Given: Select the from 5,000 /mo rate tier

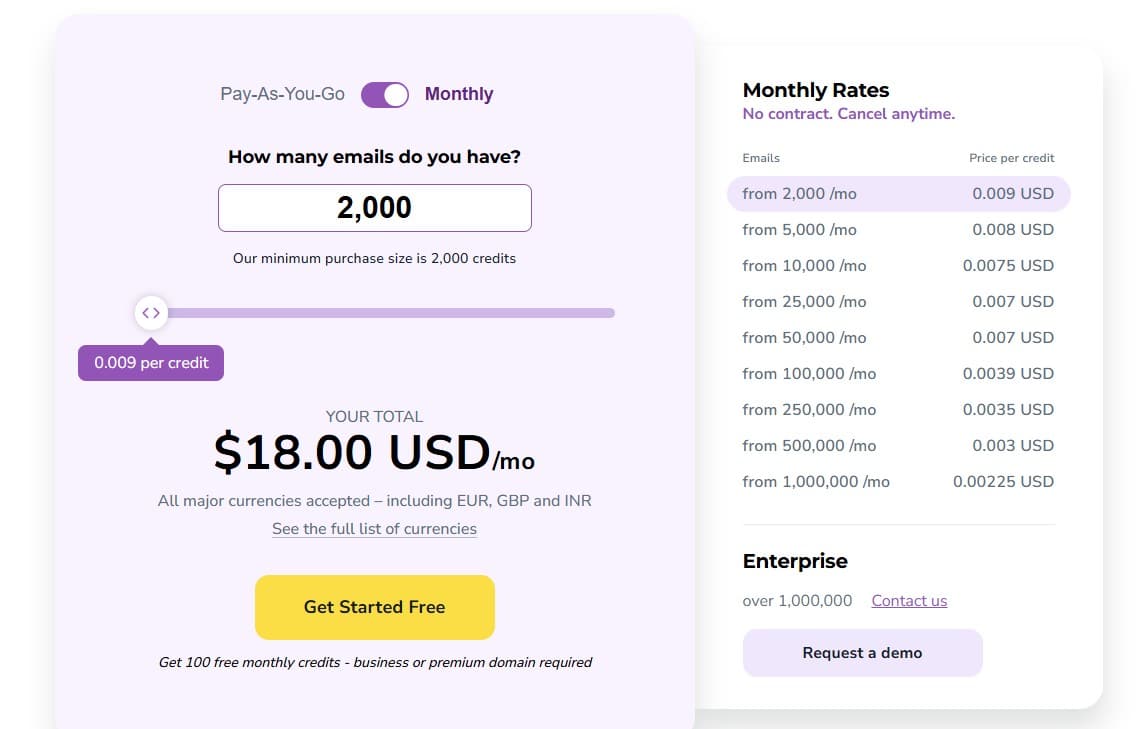Looking at the screenshot, I should click(897, 229).
